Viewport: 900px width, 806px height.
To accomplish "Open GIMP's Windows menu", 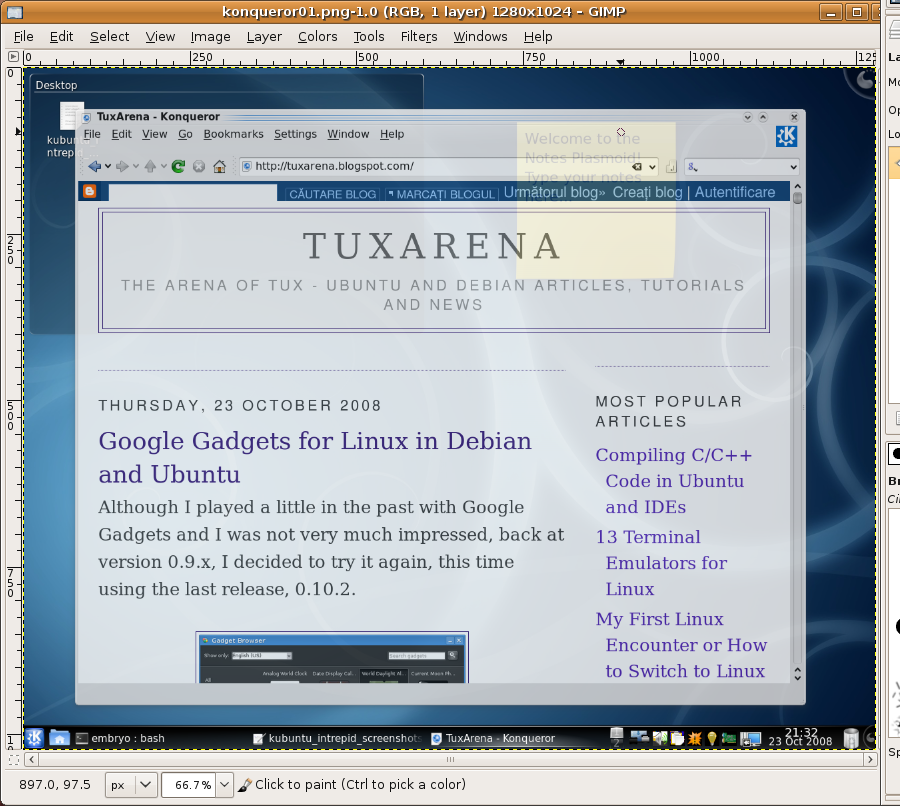I will 480,37.
